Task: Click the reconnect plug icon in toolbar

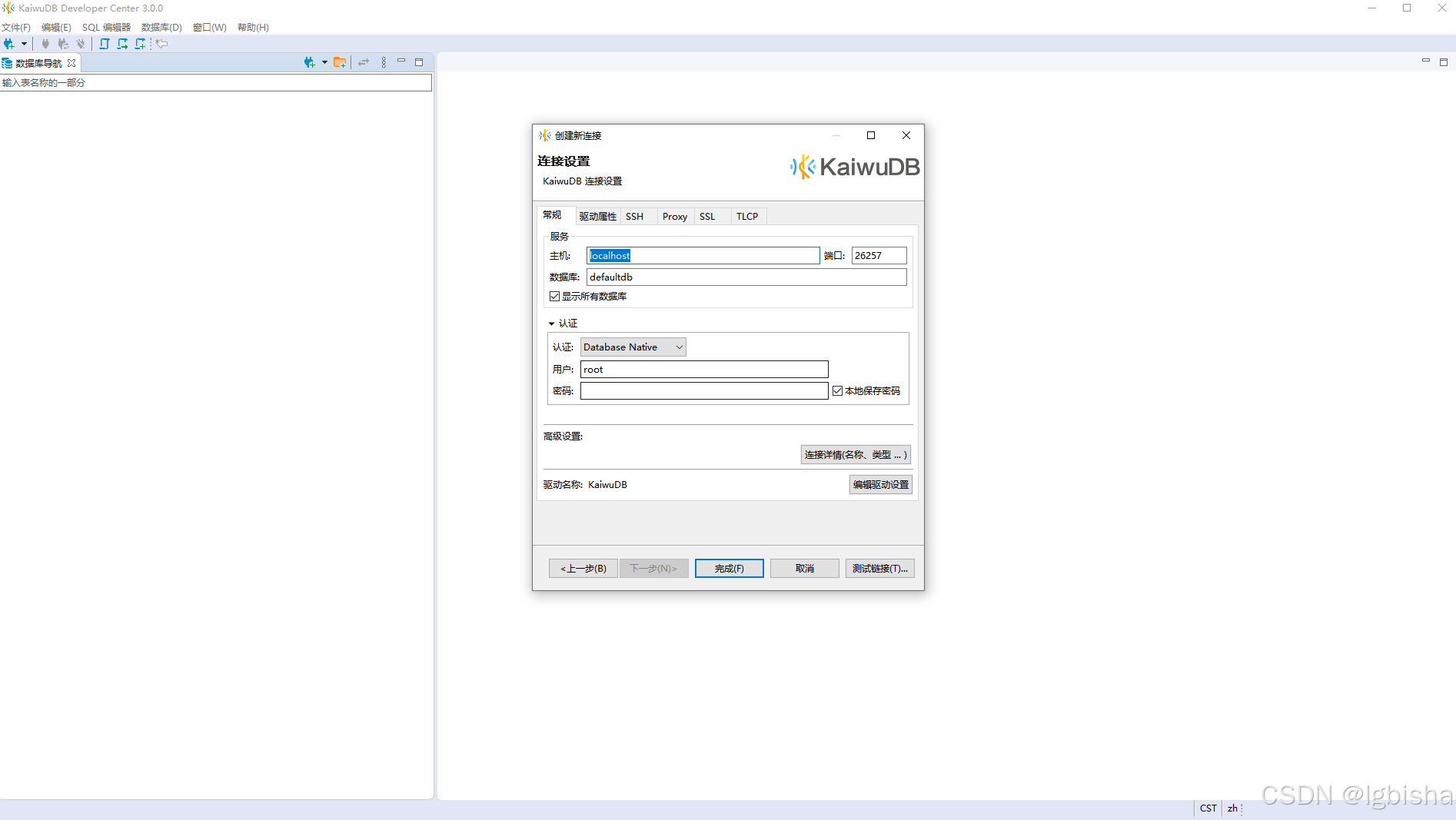Action: click(63, 44)
